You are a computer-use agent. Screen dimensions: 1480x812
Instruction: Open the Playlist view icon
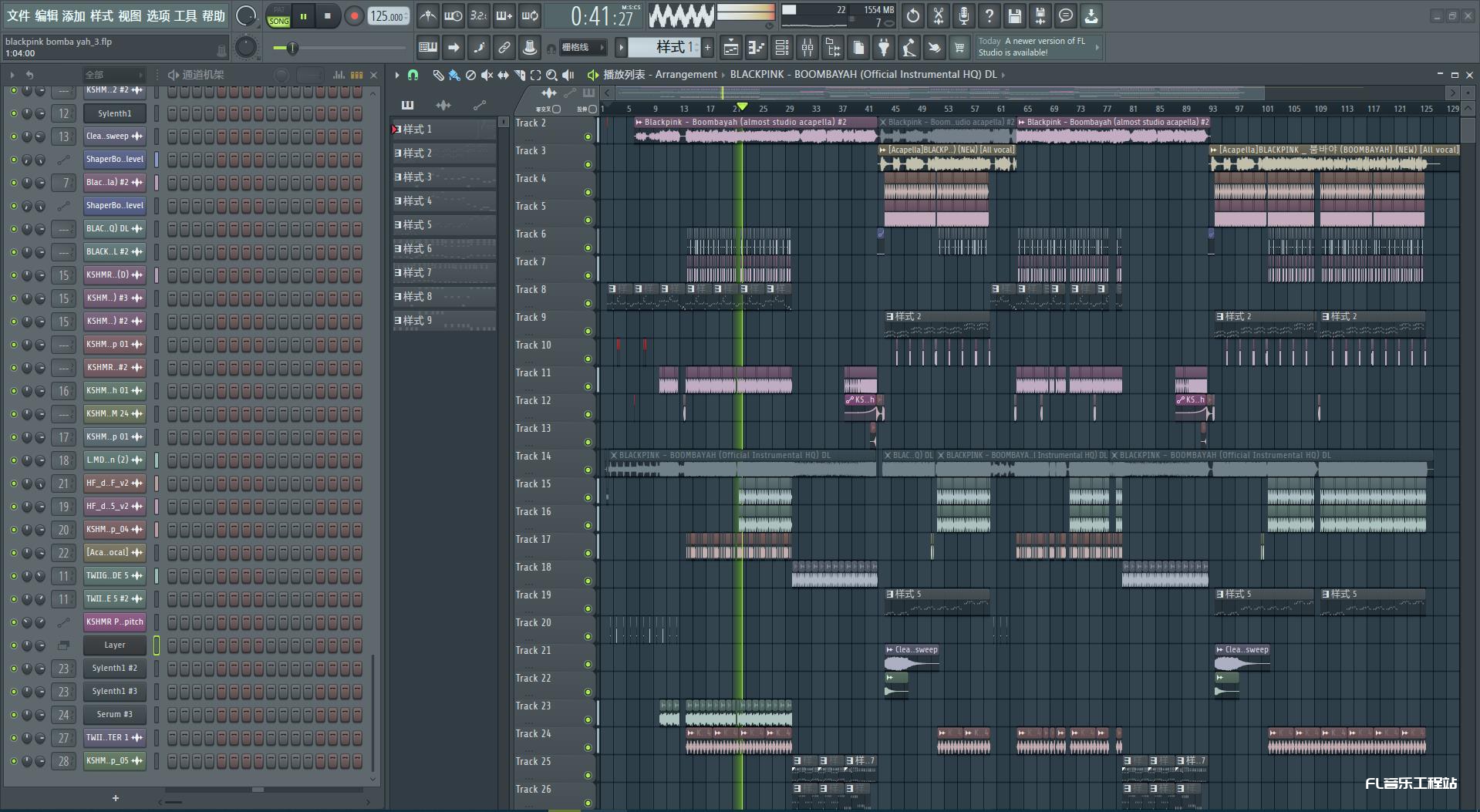point(731,48)
